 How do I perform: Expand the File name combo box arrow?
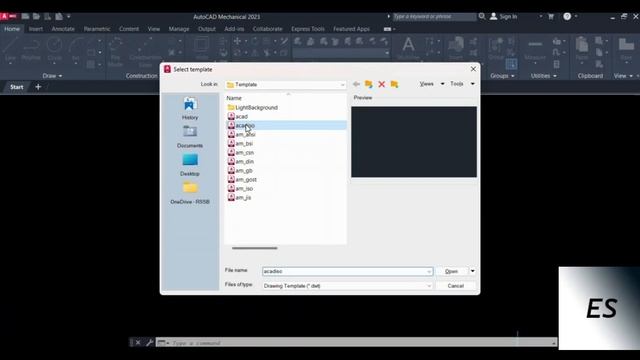429,271
